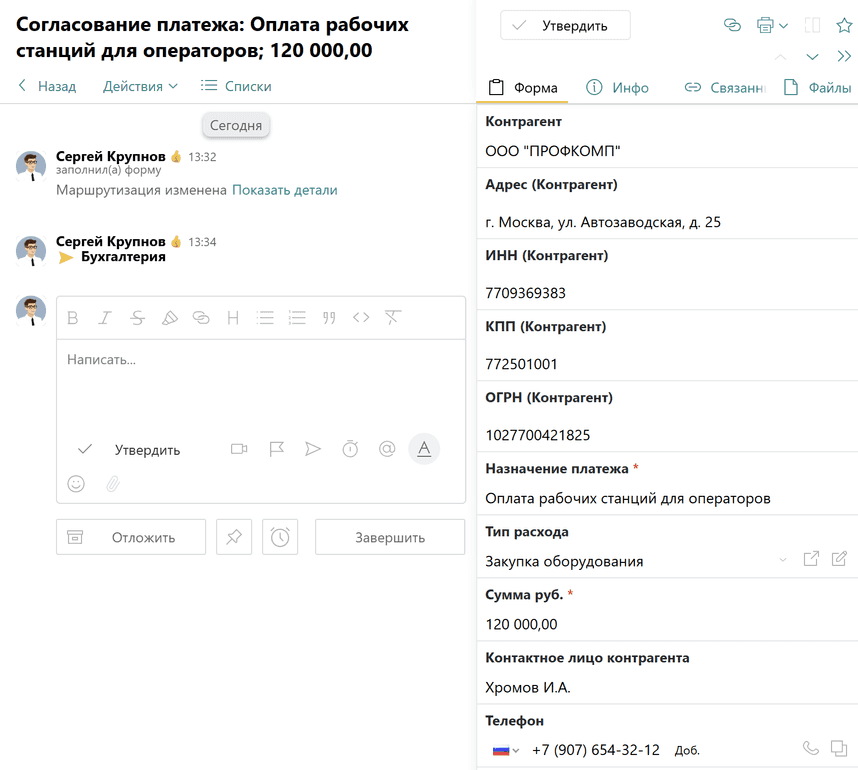
Task: Pin the task with the pushpin button
Action: [234, 537]
